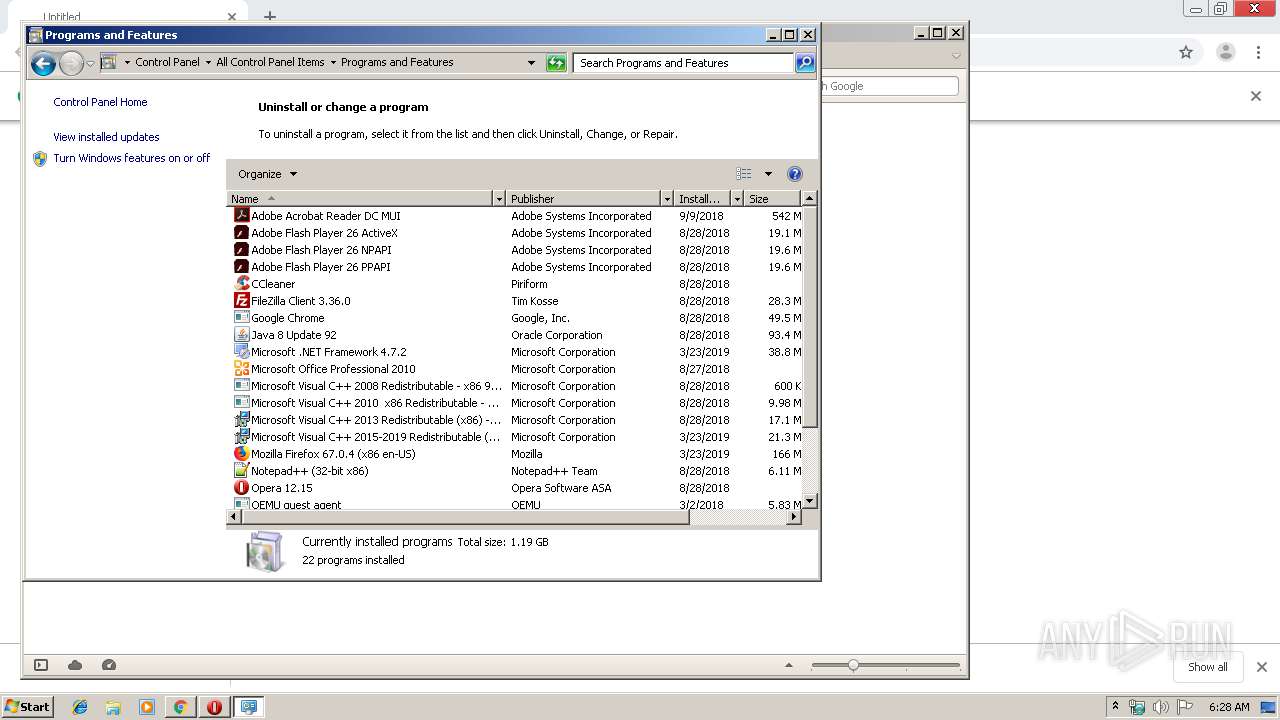Select the Opera 12.15 program icon
This screenshot has width=1280, height=720.
tap(241, 487)
